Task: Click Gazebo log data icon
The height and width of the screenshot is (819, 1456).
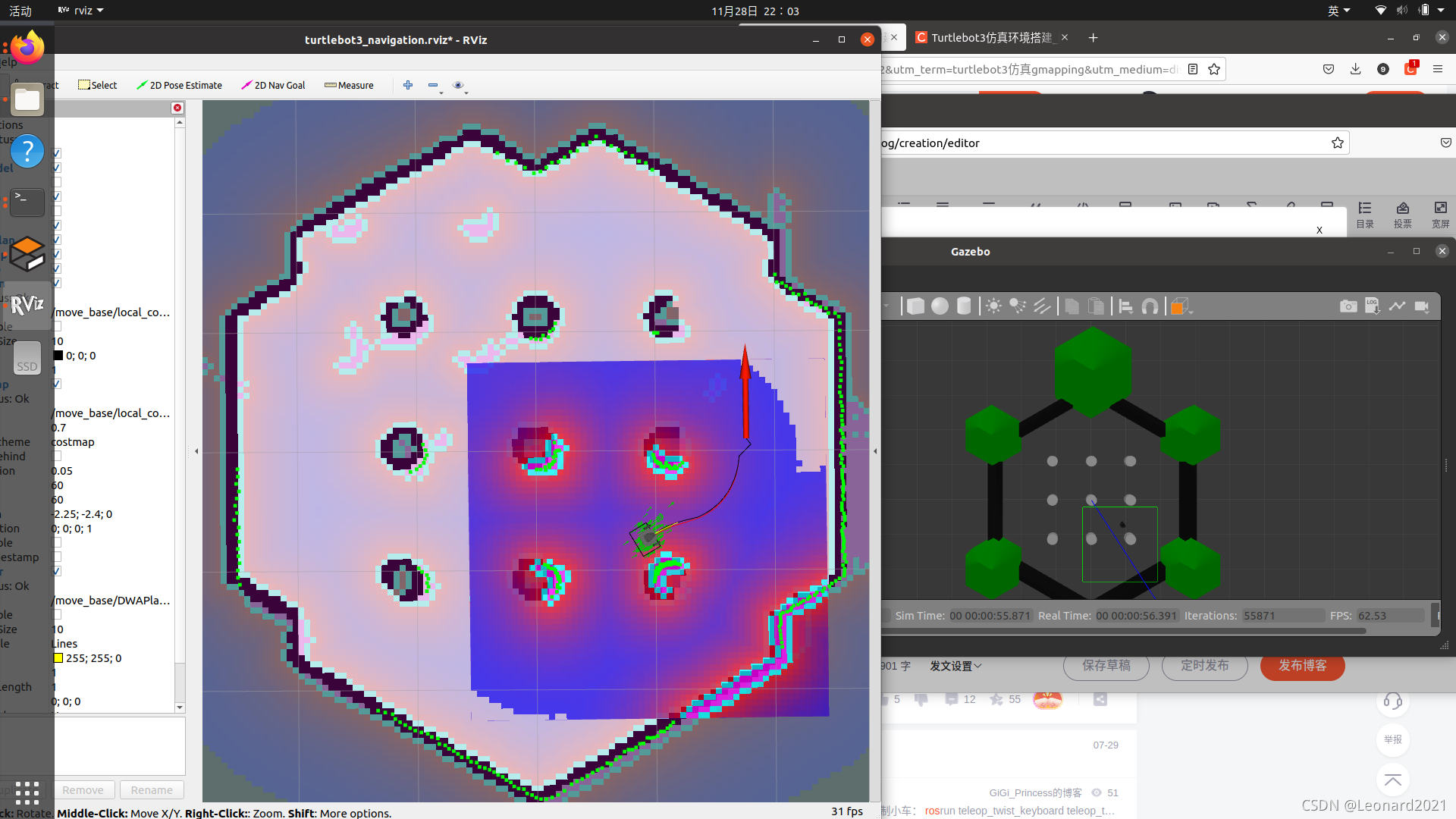Action: pos(1372,306)
